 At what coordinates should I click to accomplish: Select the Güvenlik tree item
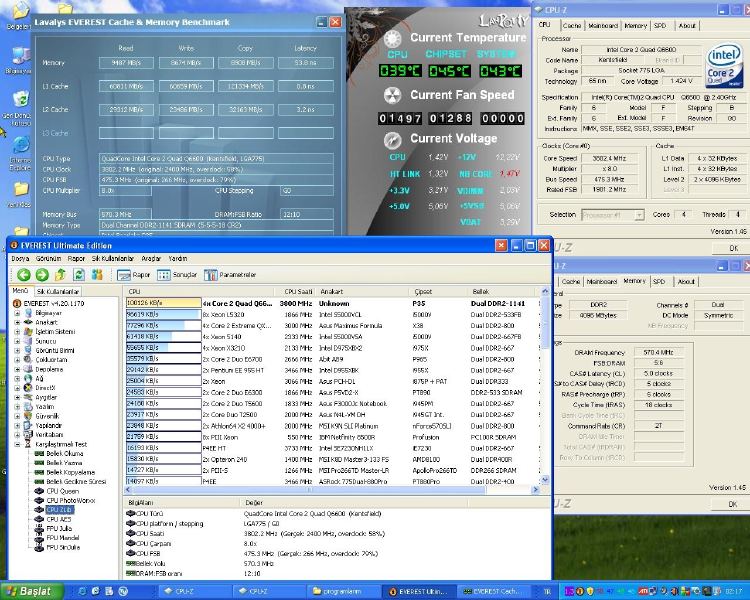click(x=47, y=416)
